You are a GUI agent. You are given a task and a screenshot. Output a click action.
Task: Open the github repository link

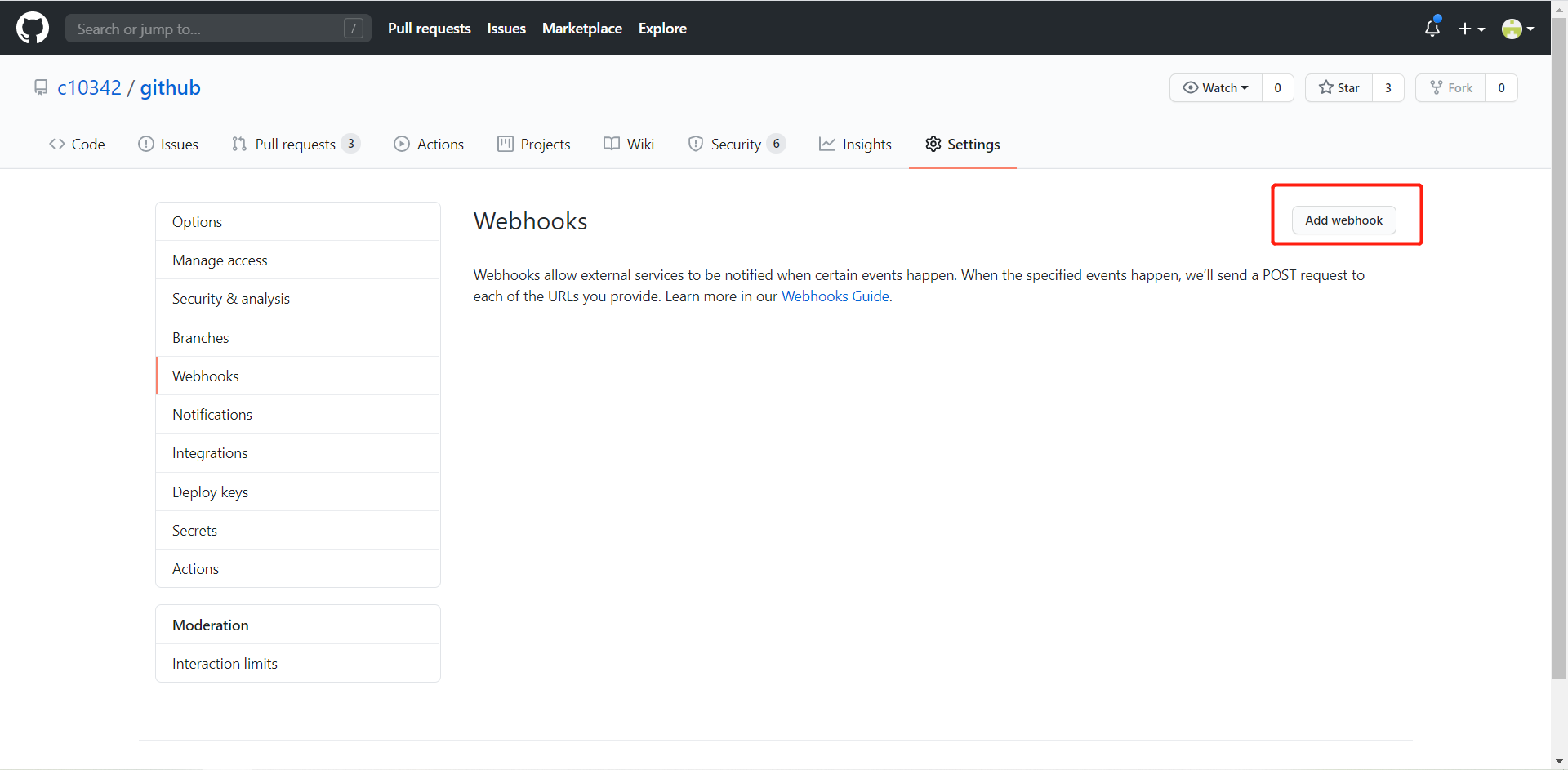click(x=170, y=87)
